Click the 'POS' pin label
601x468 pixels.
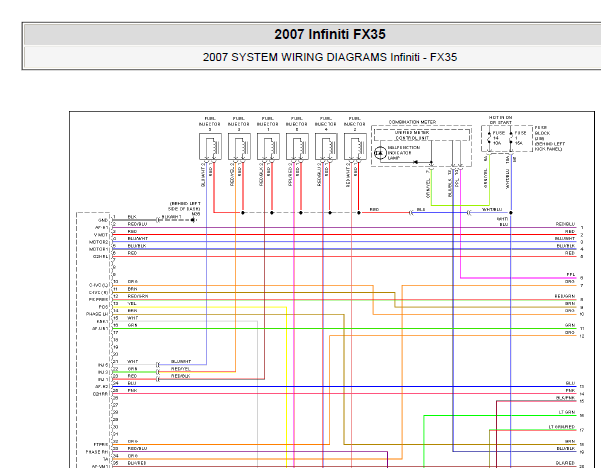pos(103,307)
